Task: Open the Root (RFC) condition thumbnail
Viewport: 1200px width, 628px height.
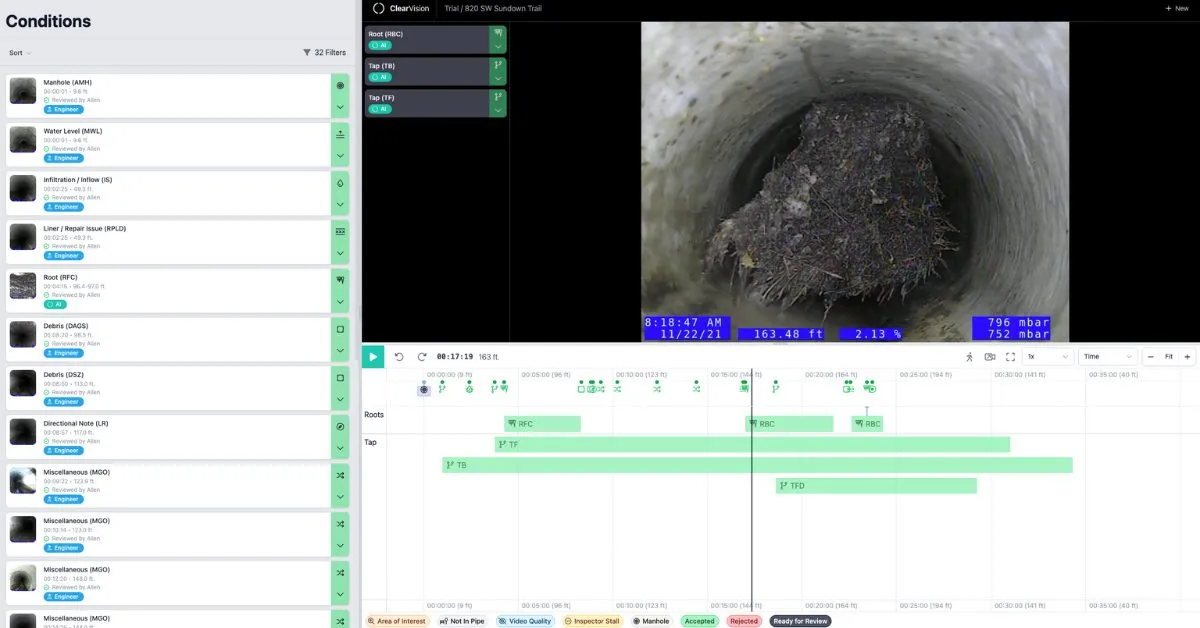Action: pos(23,286)
